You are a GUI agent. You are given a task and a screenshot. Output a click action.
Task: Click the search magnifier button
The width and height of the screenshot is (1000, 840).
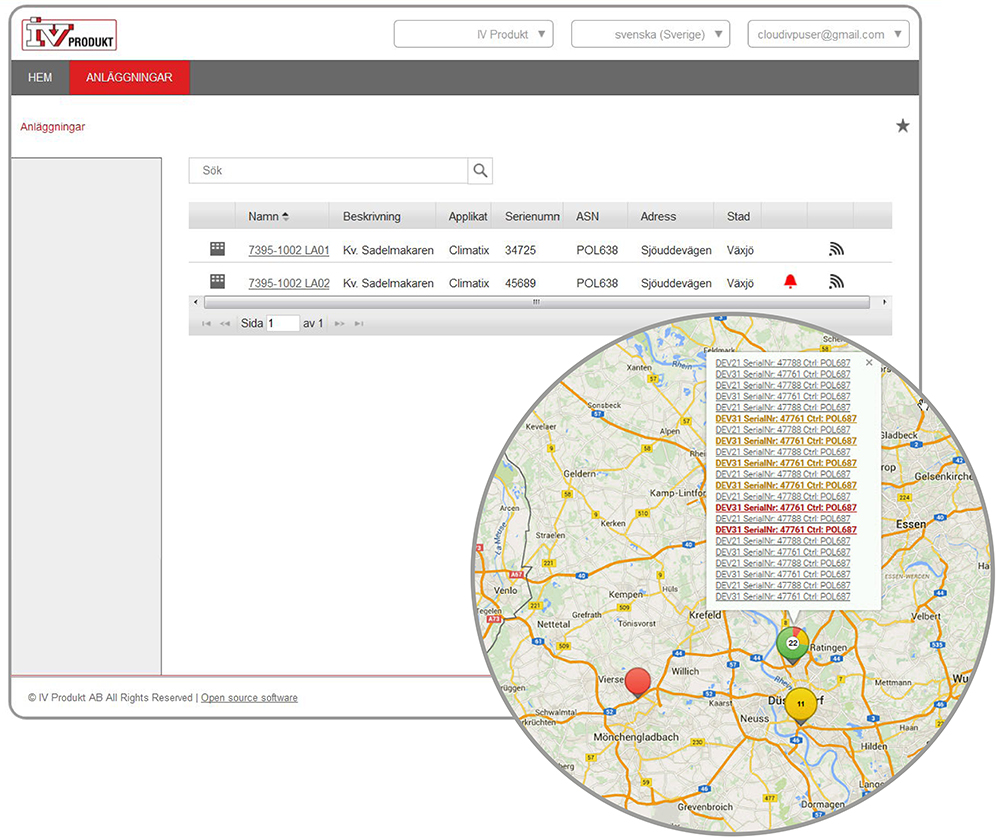(480, 171)
